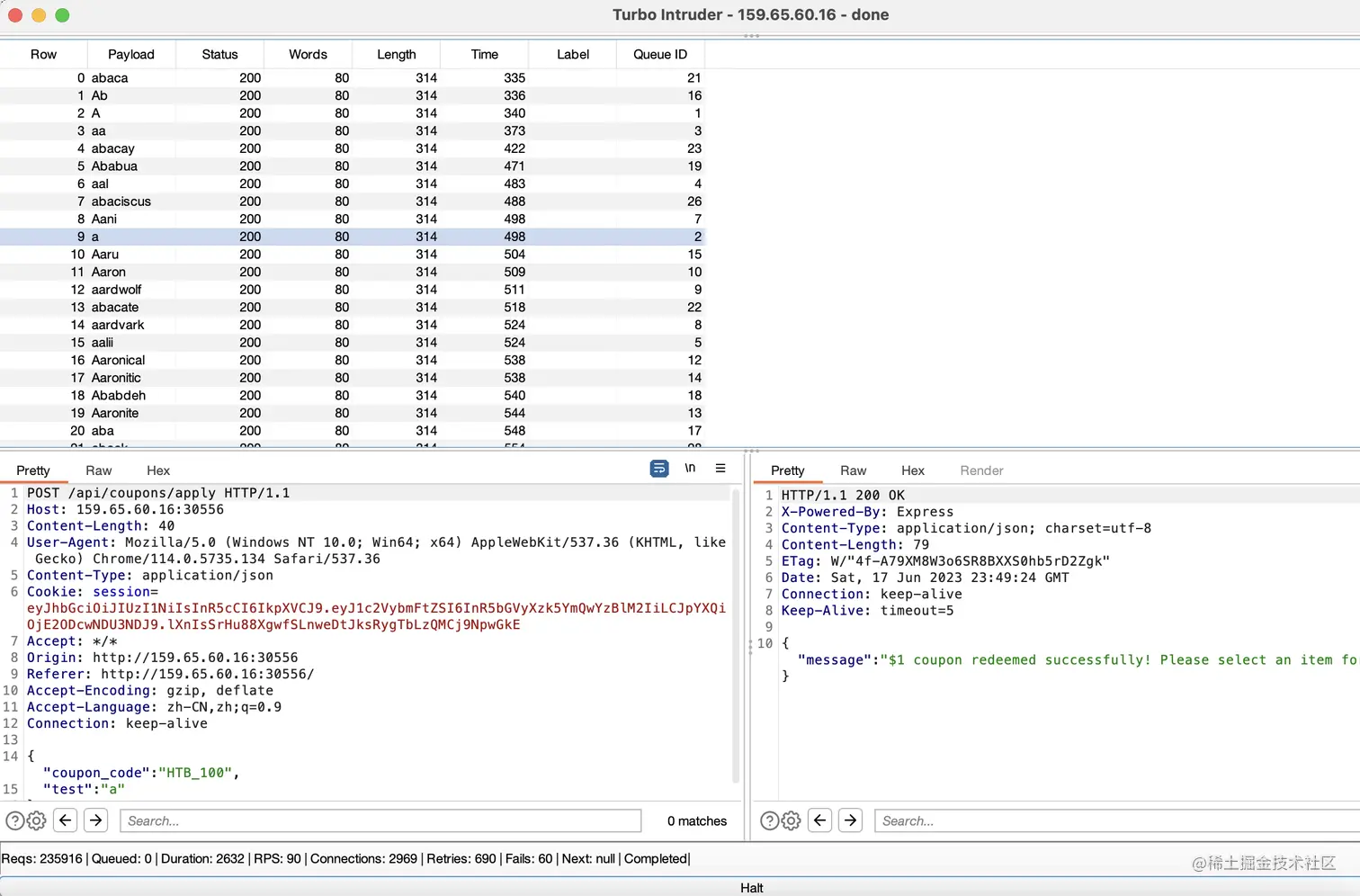The width and height of the screenshot is (1360, 896).
Task: Select result row with payload aardvark
Action: (x=353, y=325)
